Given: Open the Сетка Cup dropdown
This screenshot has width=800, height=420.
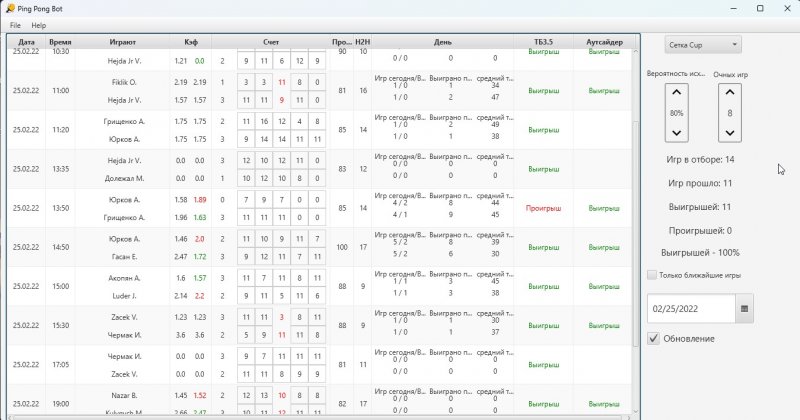Looking at the screenshot, I should point(705,44).
